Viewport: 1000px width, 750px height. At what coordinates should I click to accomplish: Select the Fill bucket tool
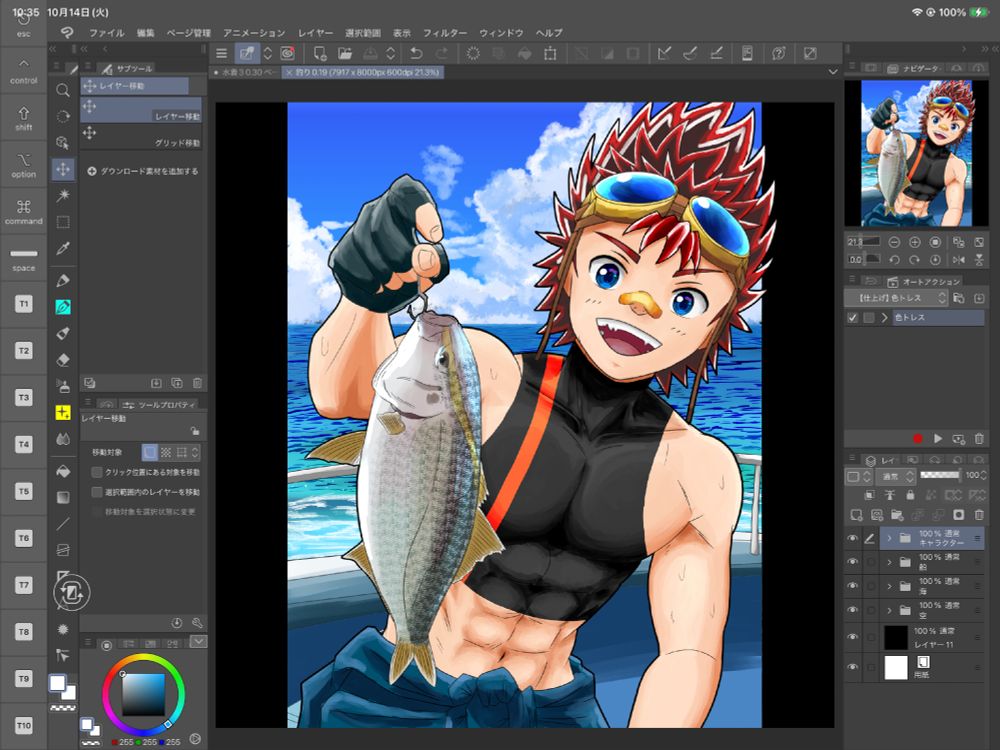point(62,471)
